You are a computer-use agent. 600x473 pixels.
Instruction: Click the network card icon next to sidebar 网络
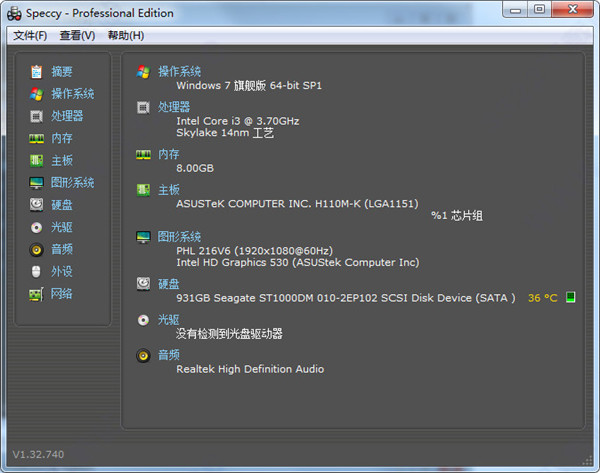tap(36, 294)
